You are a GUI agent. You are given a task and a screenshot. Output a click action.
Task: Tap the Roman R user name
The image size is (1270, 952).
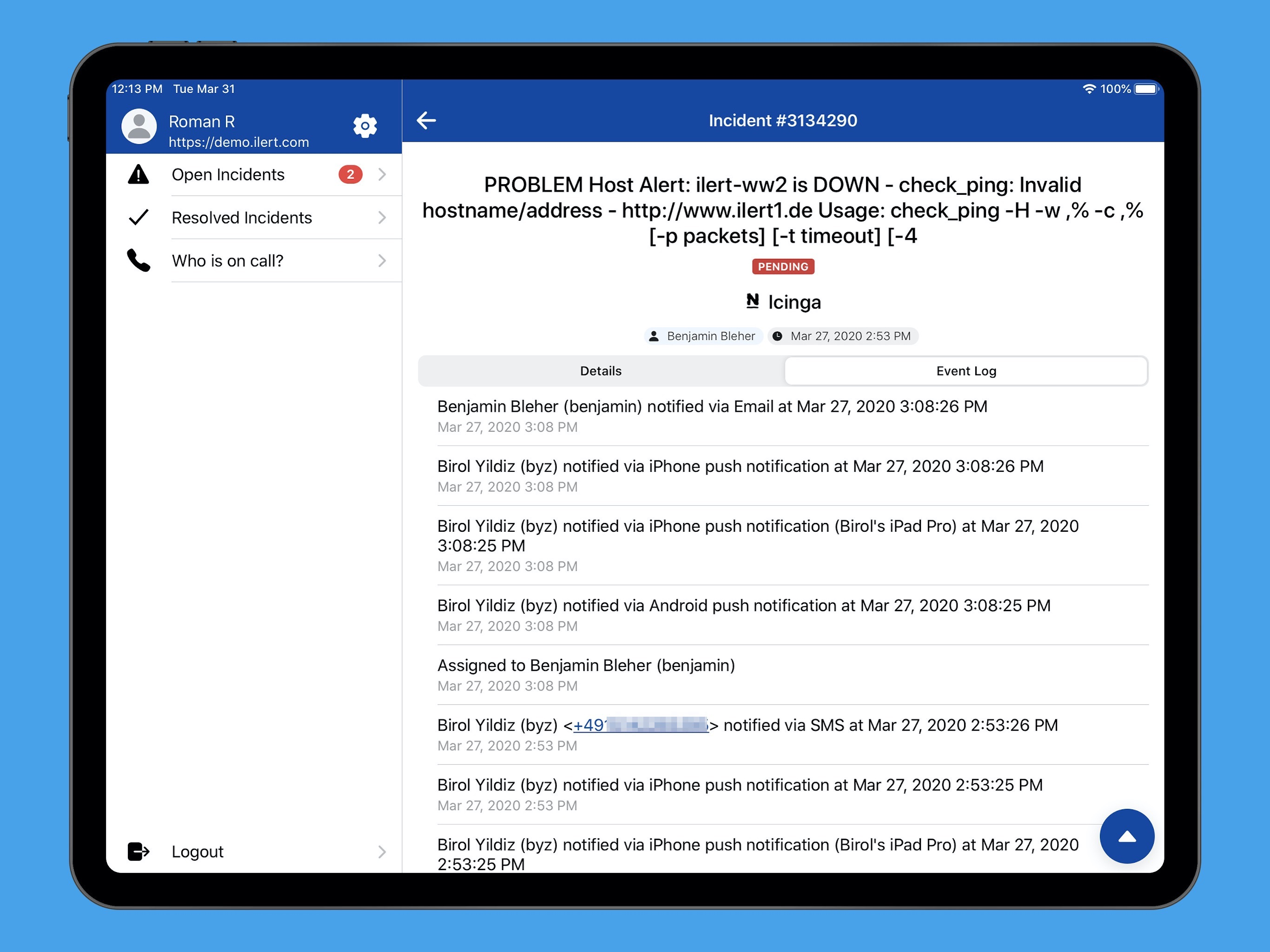click(x=202, y=122)
